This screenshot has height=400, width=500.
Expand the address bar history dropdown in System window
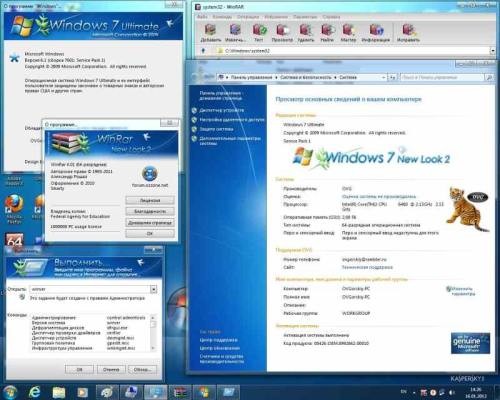(383, 77)
